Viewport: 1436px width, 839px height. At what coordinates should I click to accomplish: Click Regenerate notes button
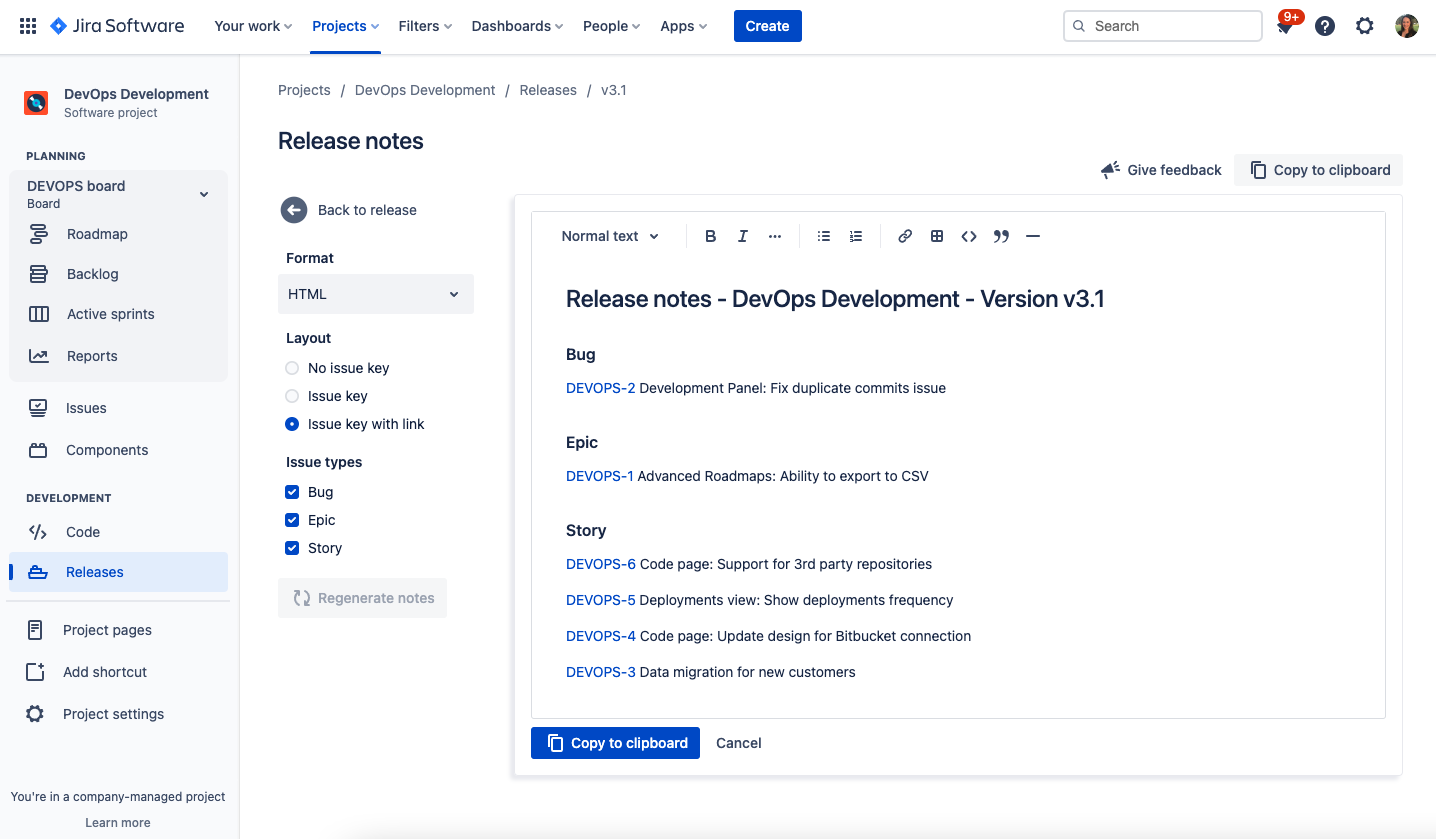point(363,598)
